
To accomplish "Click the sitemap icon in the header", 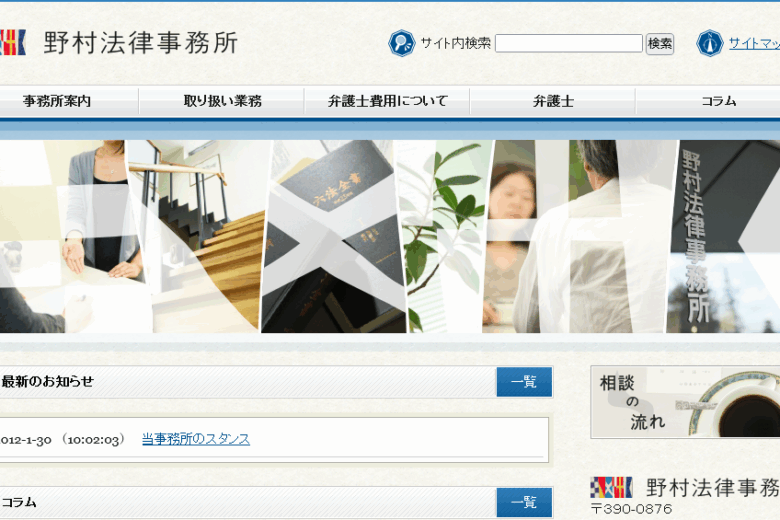I will pos(709,43).
